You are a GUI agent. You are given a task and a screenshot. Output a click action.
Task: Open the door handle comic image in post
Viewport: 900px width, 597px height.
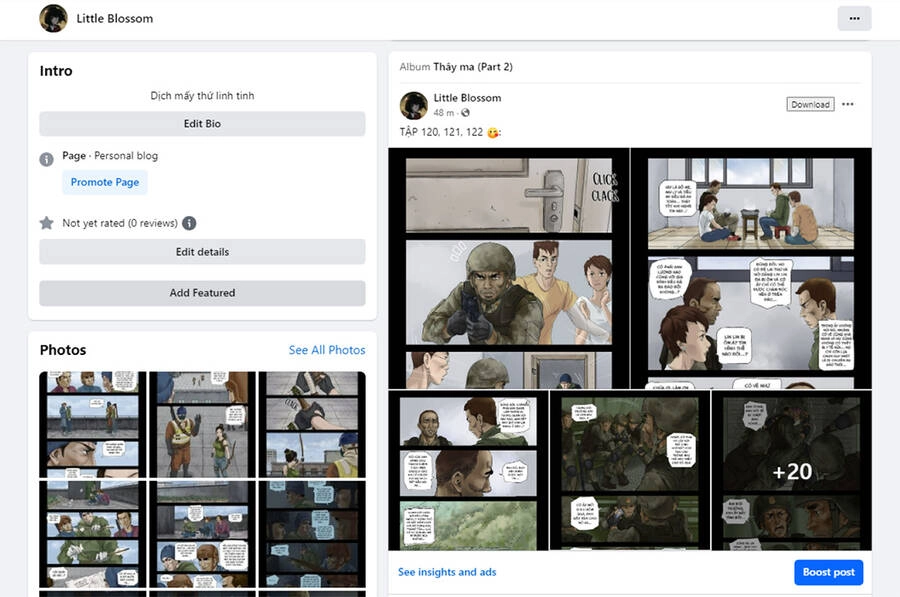click(x=508, y=268)
